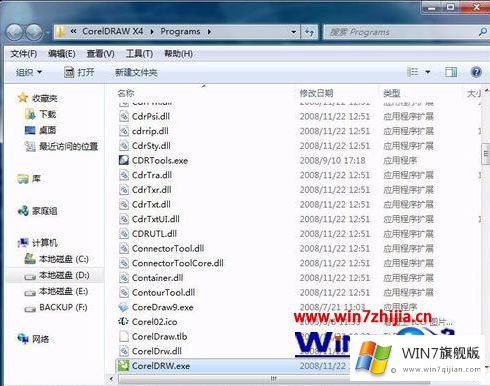Viewport: 490px width, 386px height.
Task: Click the vertical scrollbar thumb of file list
Action: coord(486,155)
